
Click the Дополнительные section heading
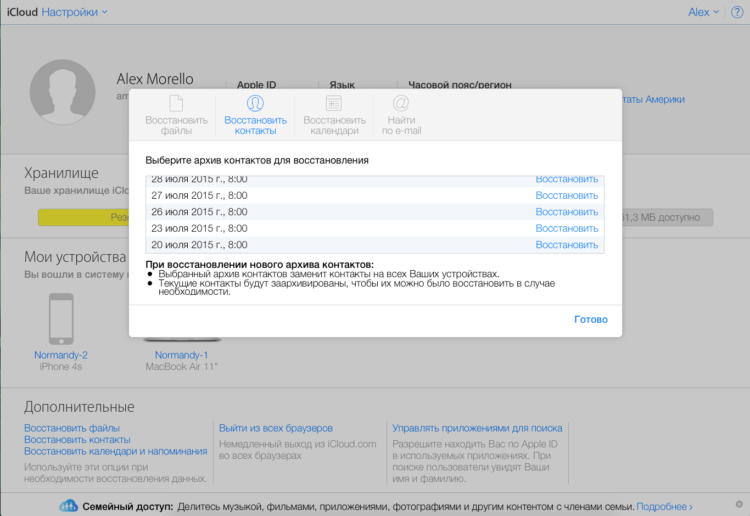point(79,407)
